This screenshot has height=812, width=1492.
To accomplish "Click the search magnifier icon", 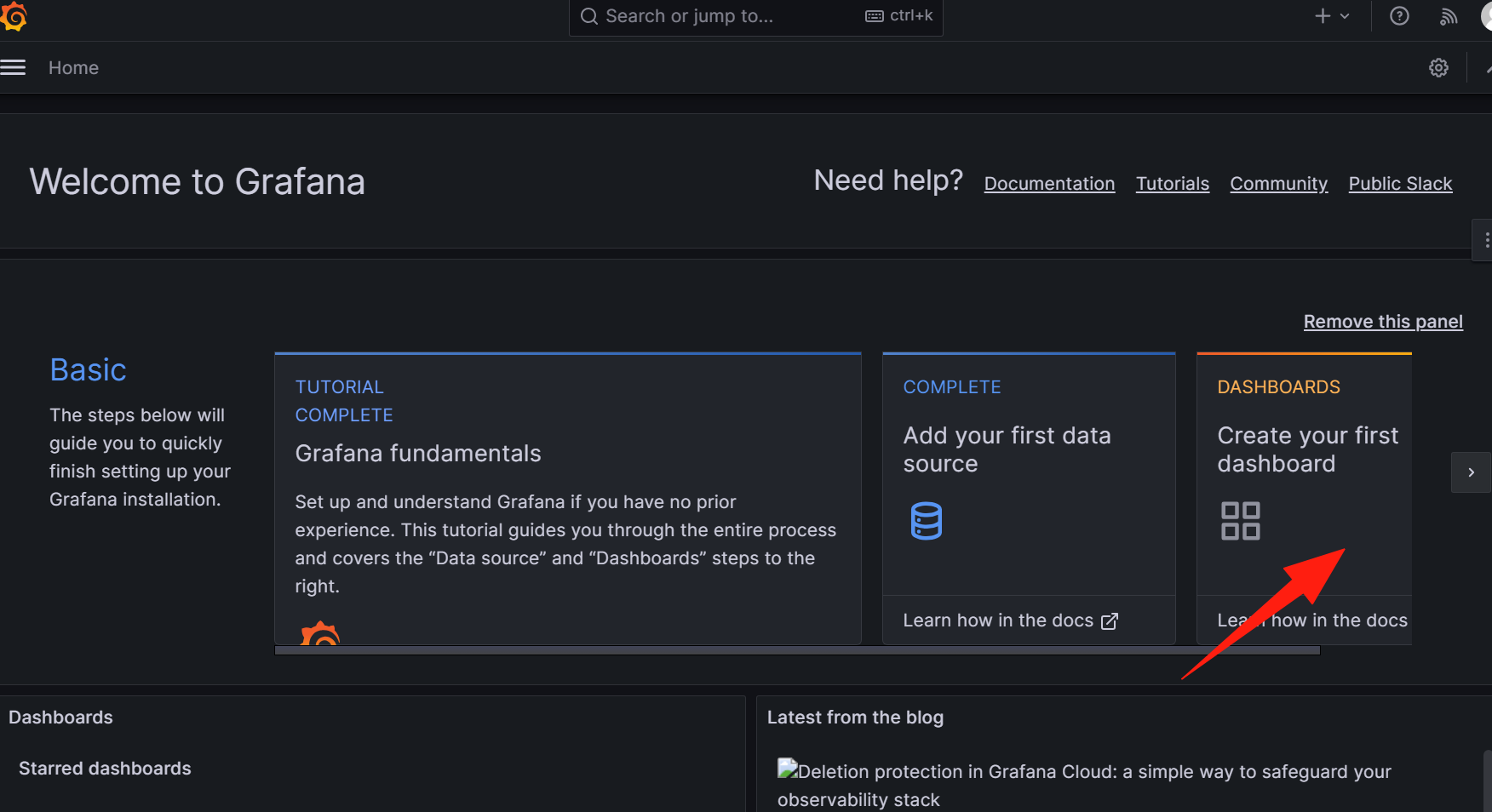I will [x=588, y=16].
